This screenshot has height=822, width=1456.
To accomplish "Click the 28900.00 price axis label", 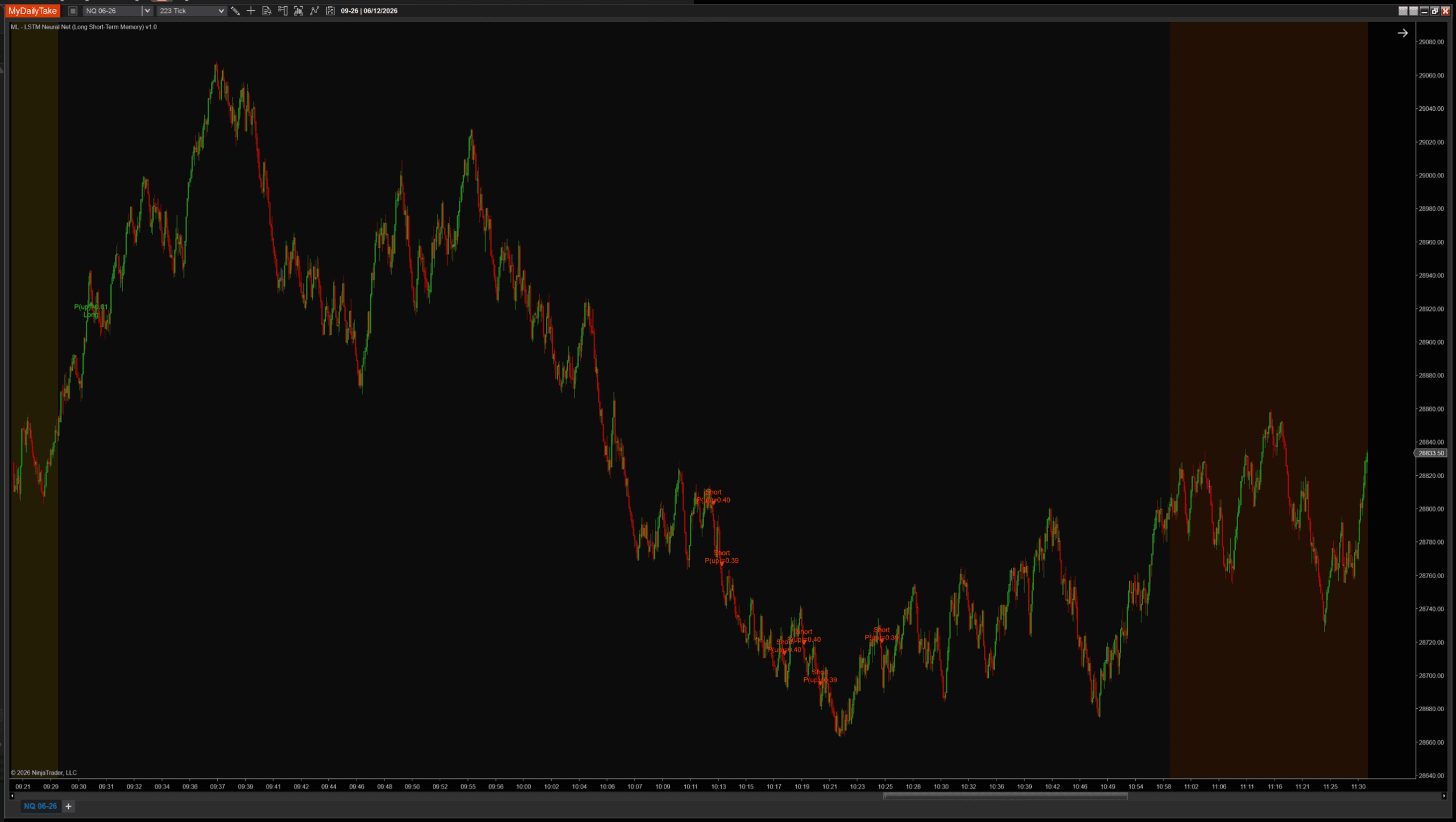I will (x=1431, y=342).
